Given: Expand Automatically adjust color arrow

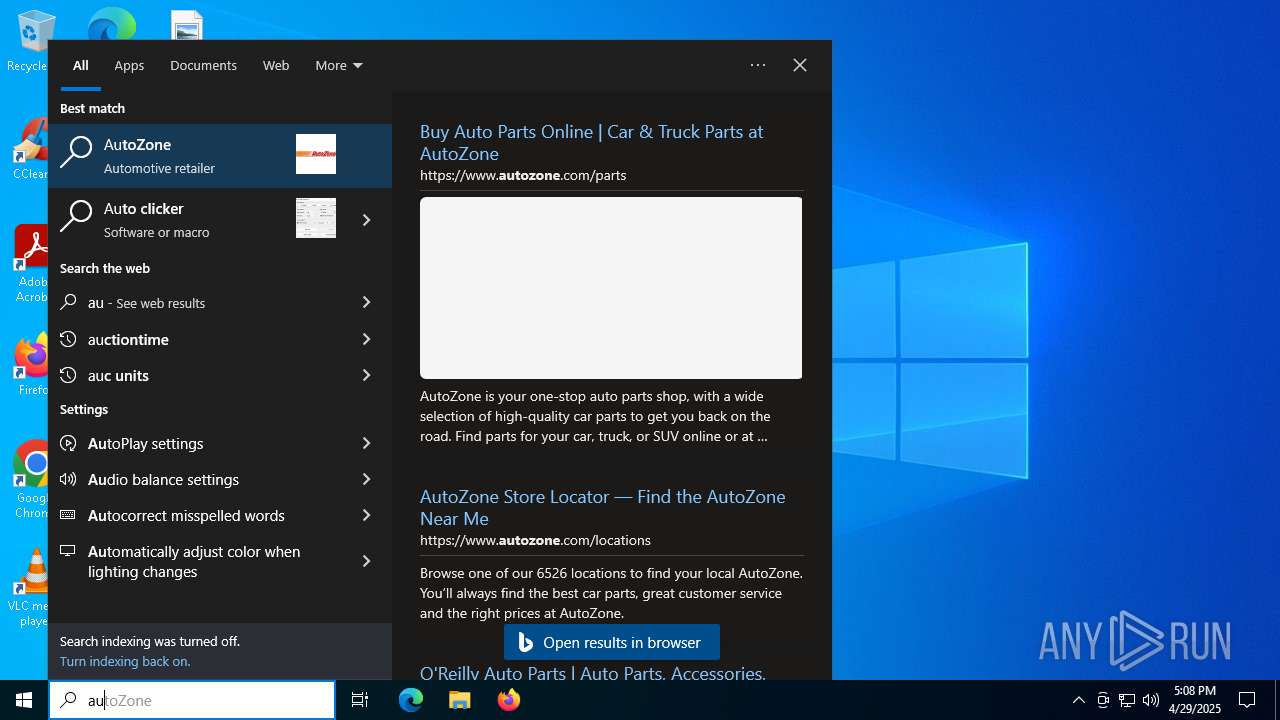Looking at the screenshot, I should point(366,561).
